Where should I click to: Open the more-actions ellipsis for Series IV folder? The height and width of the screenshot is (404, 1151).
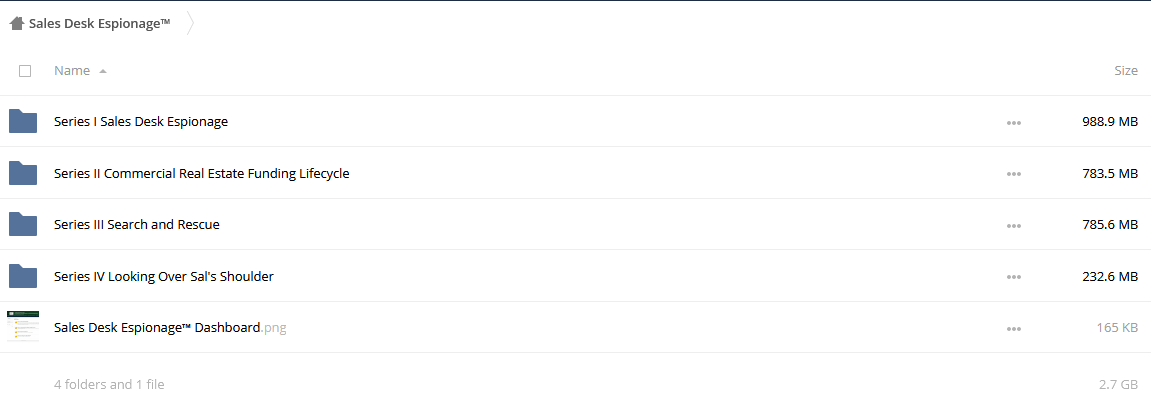[x=1014, y=277]
